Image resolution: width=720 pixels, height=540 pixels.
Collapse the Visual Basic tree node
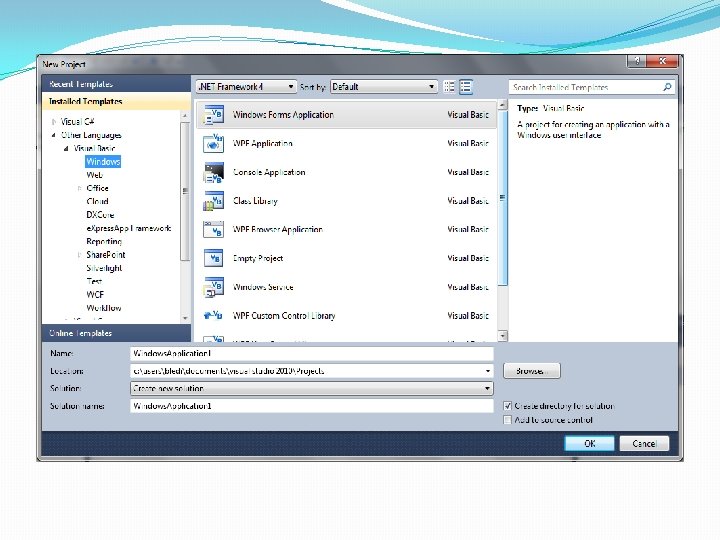pyautogui.click(x=66, y=148)
